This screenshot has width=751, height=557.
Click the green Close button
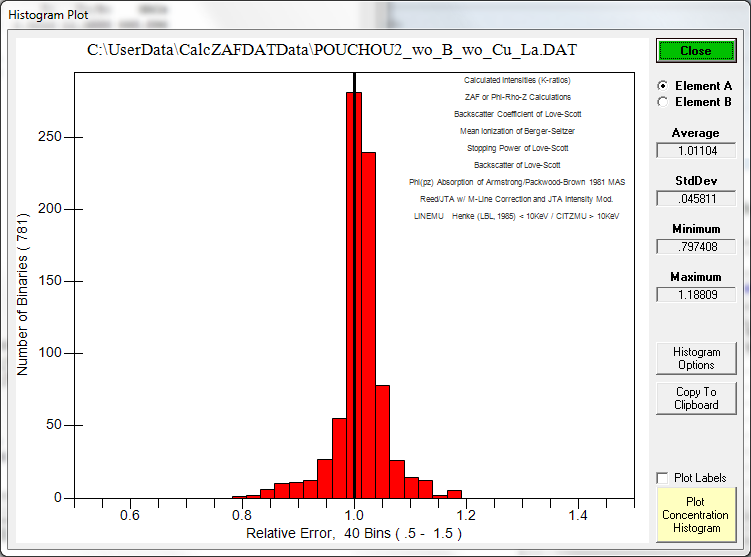click(696, 51)
